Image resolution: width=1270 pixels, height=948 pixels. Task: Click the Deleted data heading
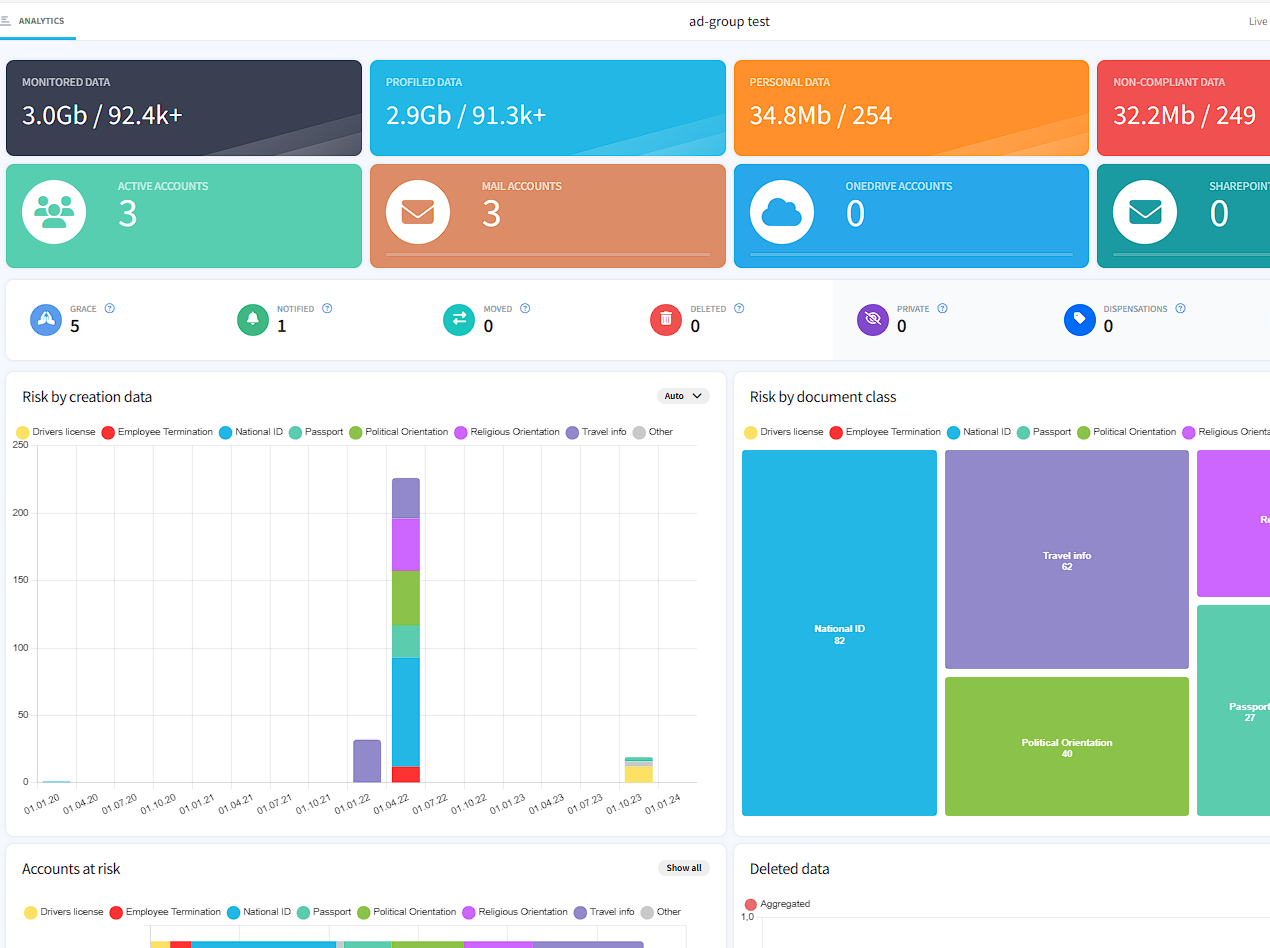click(789, 869)
